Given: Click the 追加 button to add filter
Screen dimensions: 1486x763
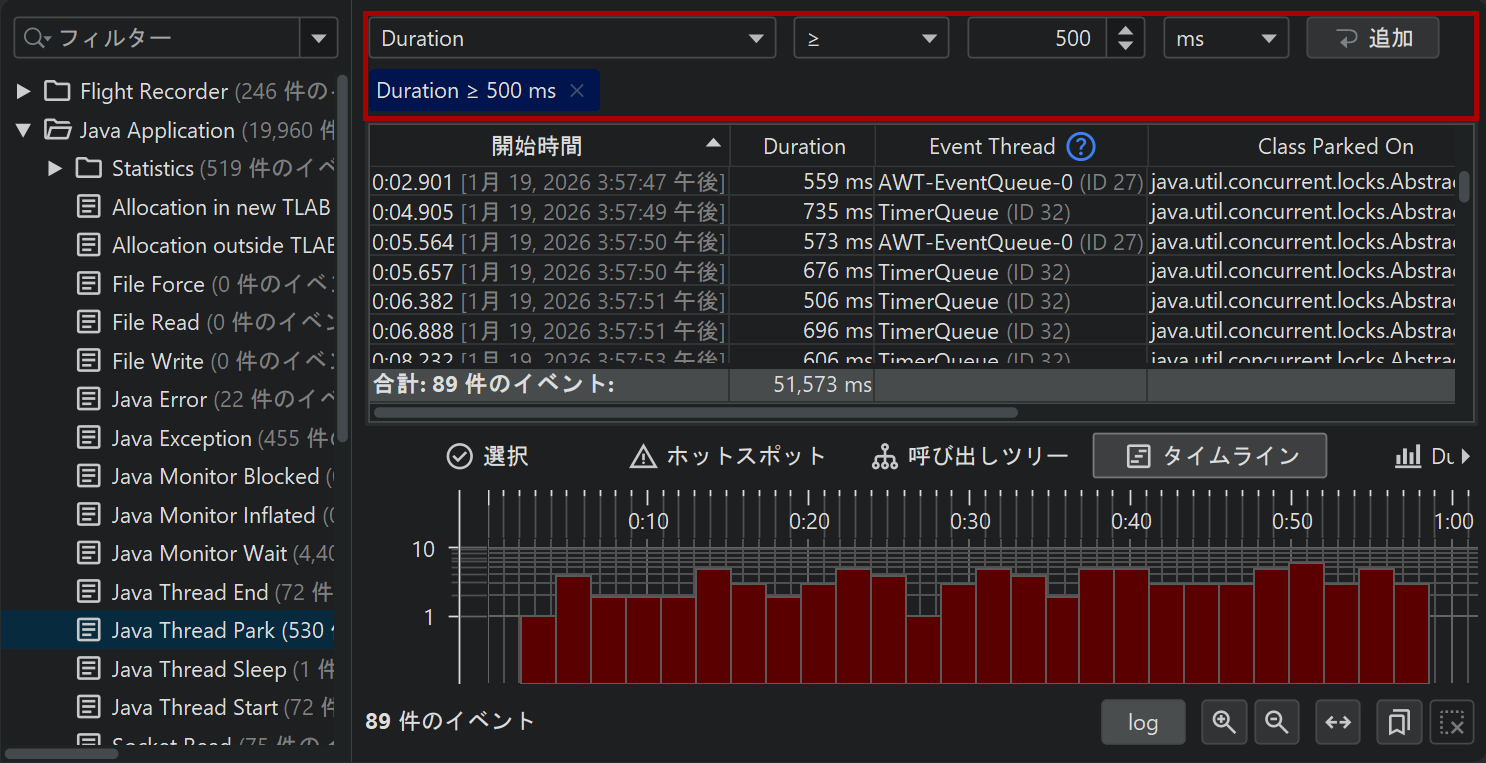Looking at the screenshot, I should coord(1373,39).
